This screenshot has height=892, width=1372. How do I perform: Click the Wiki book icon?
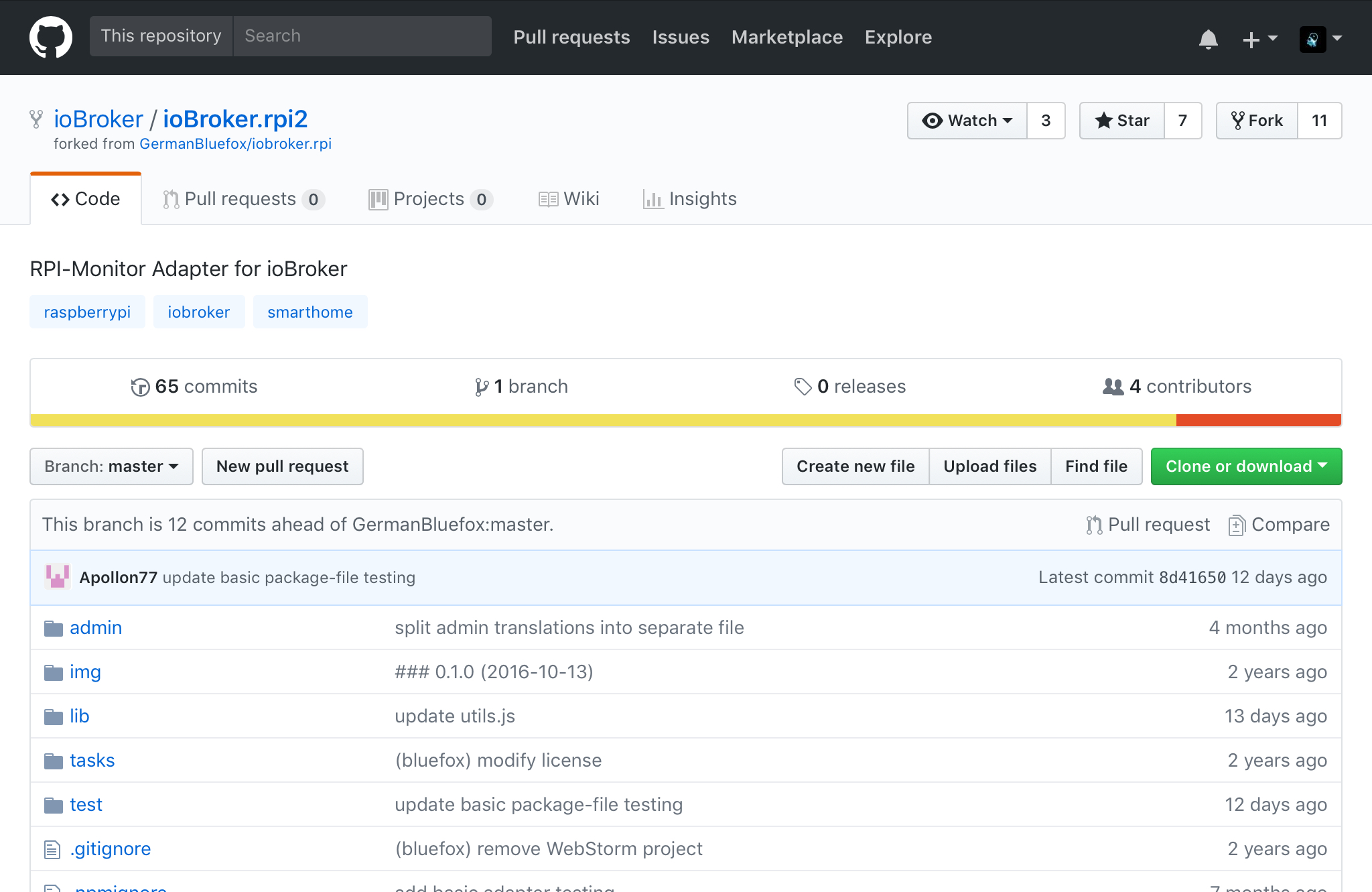tap(548, 199)
